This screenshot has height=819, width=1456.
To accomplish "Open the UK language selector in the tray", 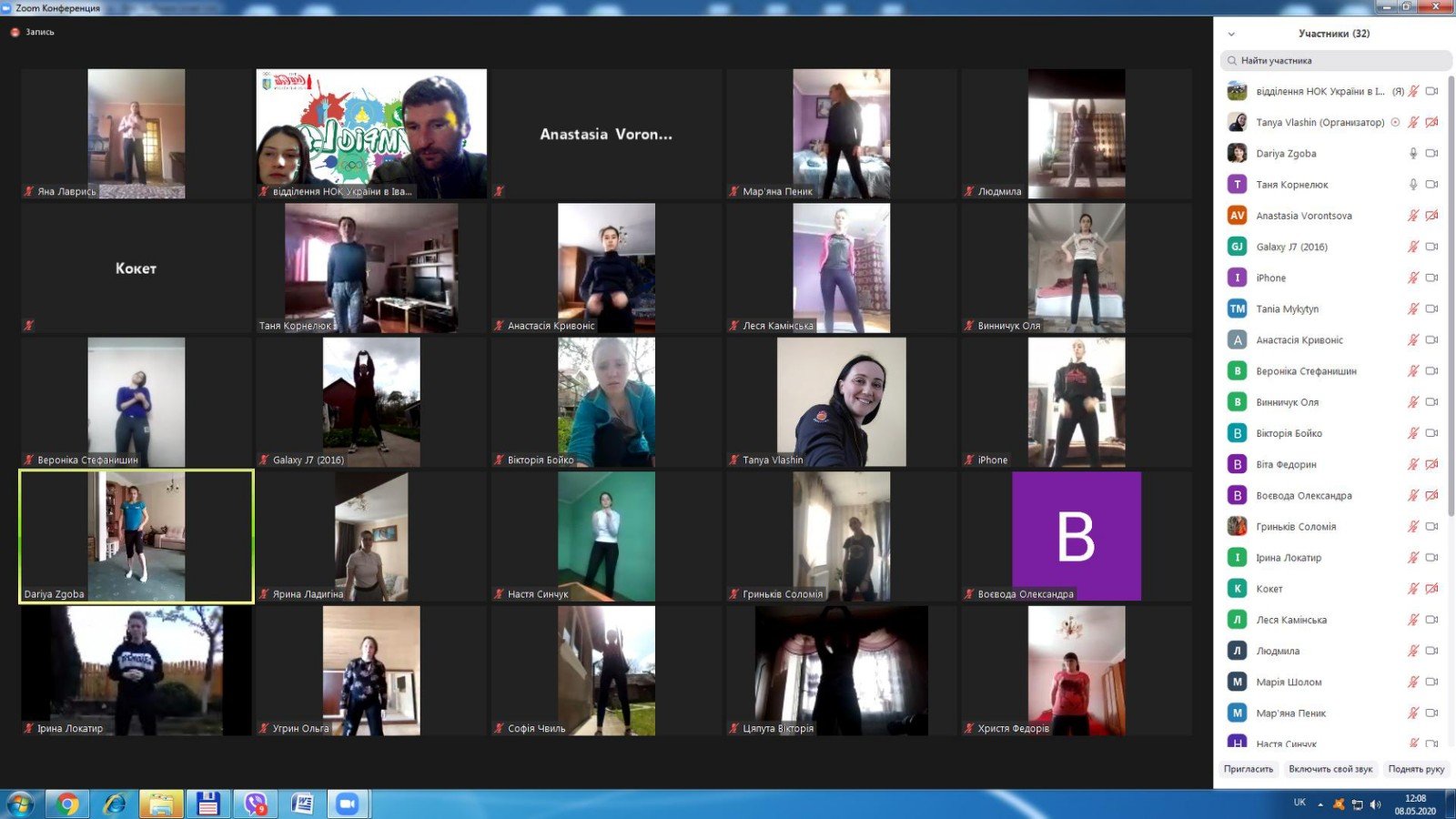I will 1299,803.
